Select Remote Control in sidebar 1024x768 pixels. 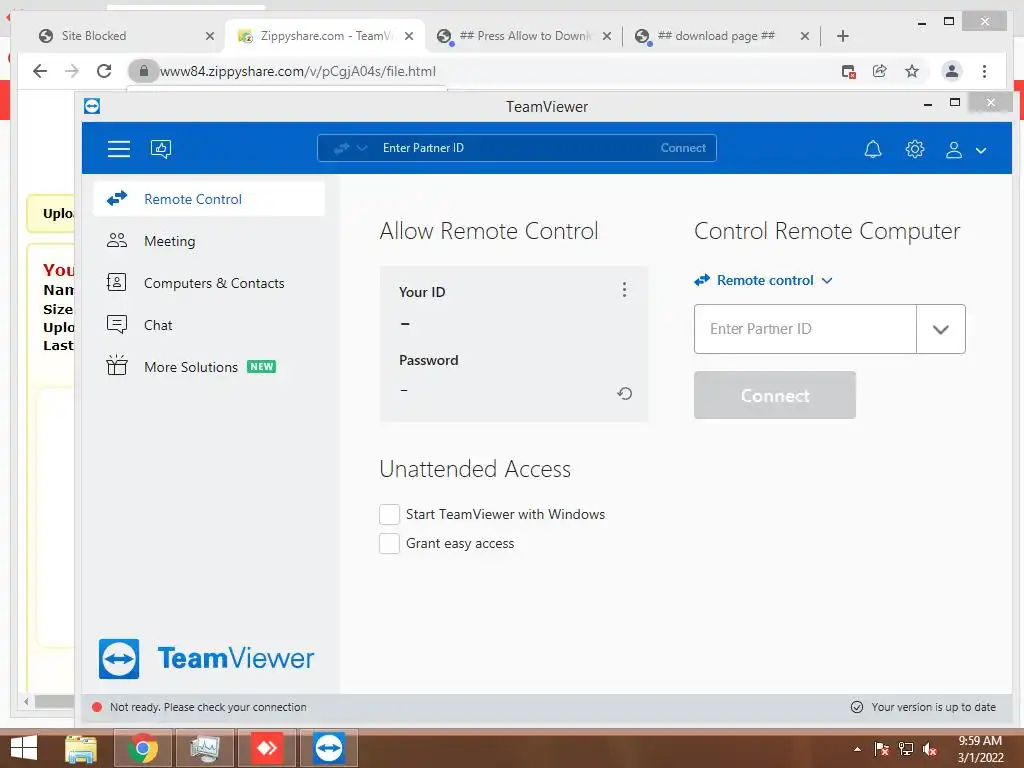point(209,199)
